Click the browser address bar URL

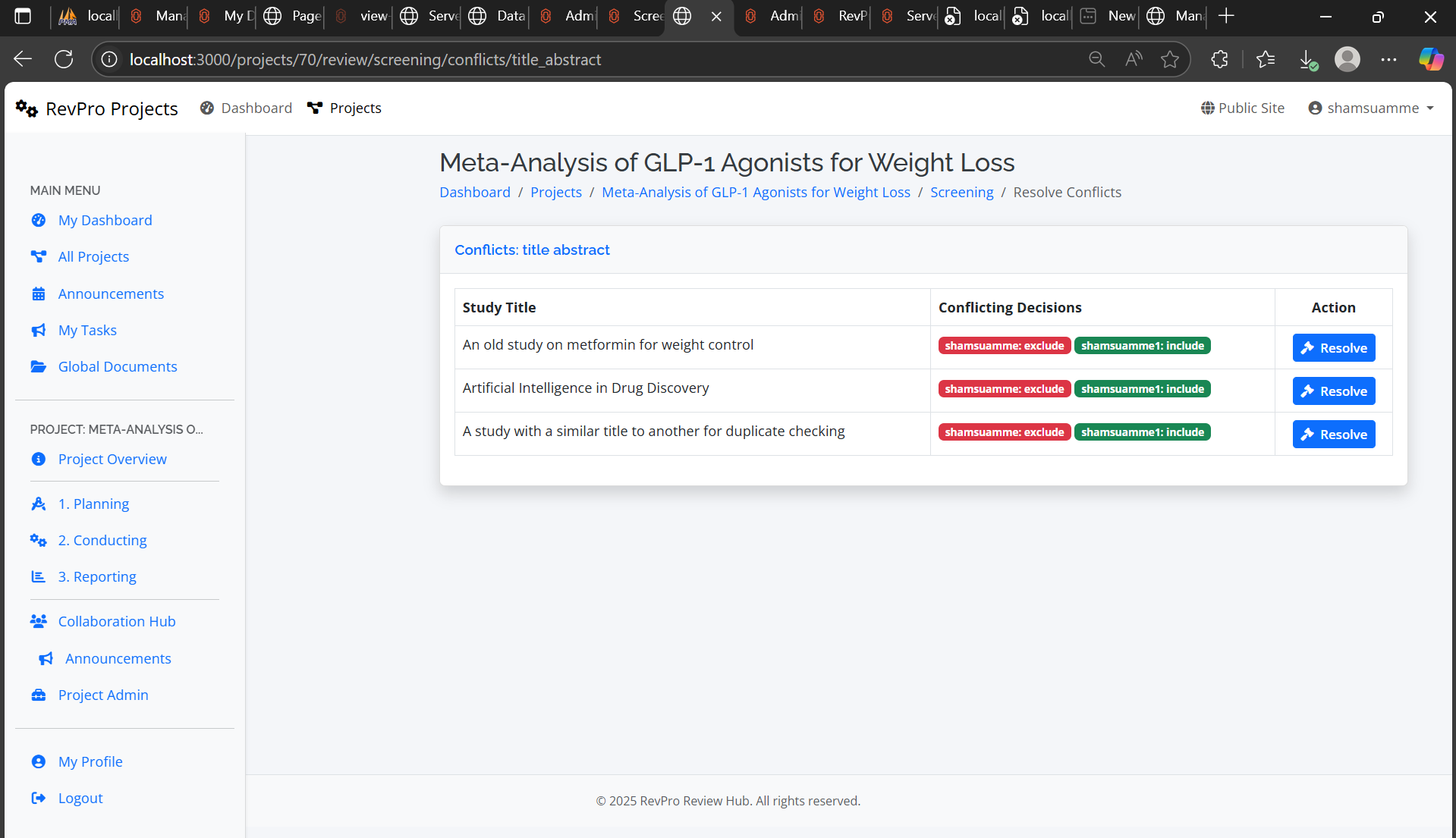[x=364, y=59]
